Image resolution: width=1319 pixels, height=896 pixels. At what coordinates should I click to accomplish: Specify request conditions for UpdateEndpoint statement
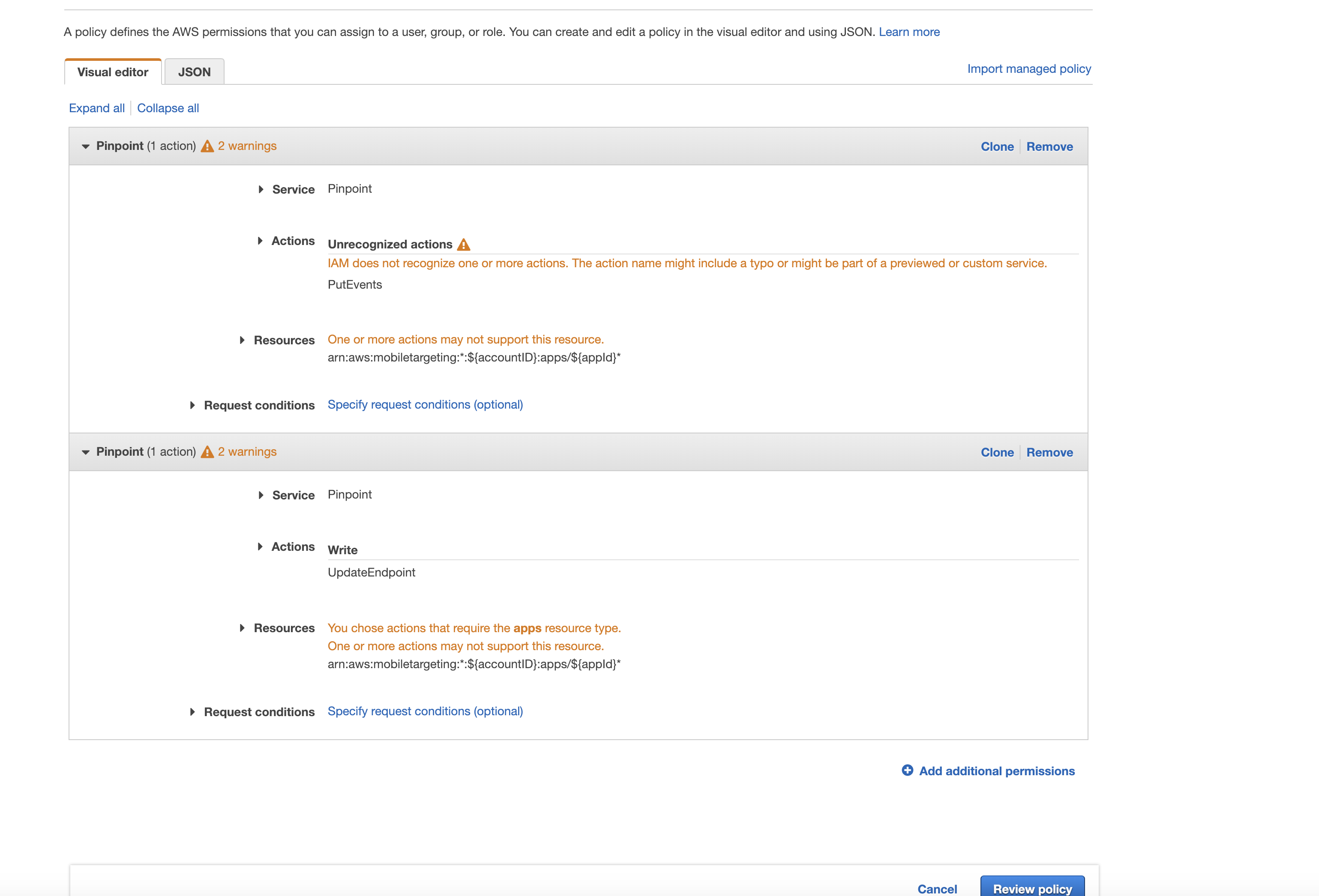(425, 711)
